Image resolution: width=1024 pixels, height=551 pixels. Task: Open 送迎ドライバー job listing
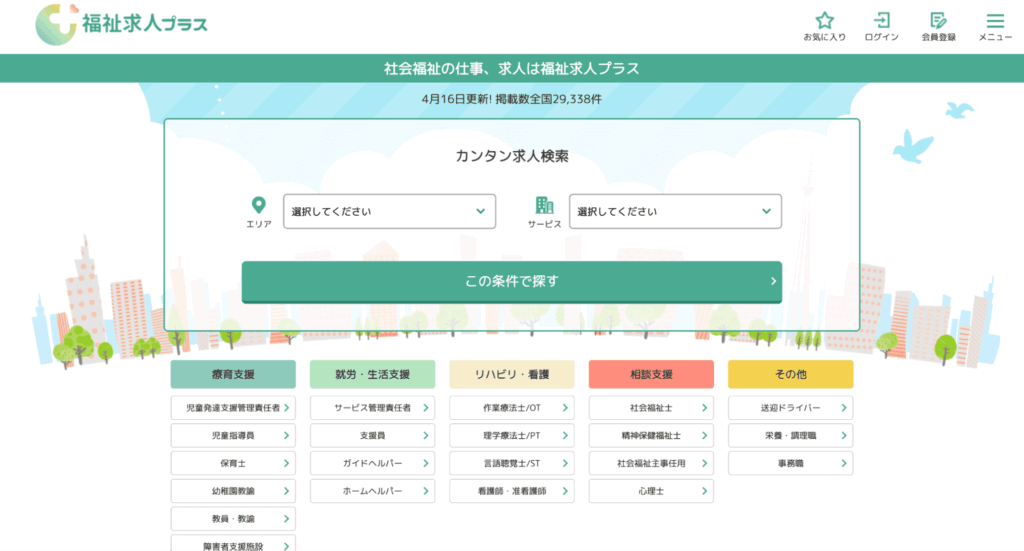coord(790,407)
